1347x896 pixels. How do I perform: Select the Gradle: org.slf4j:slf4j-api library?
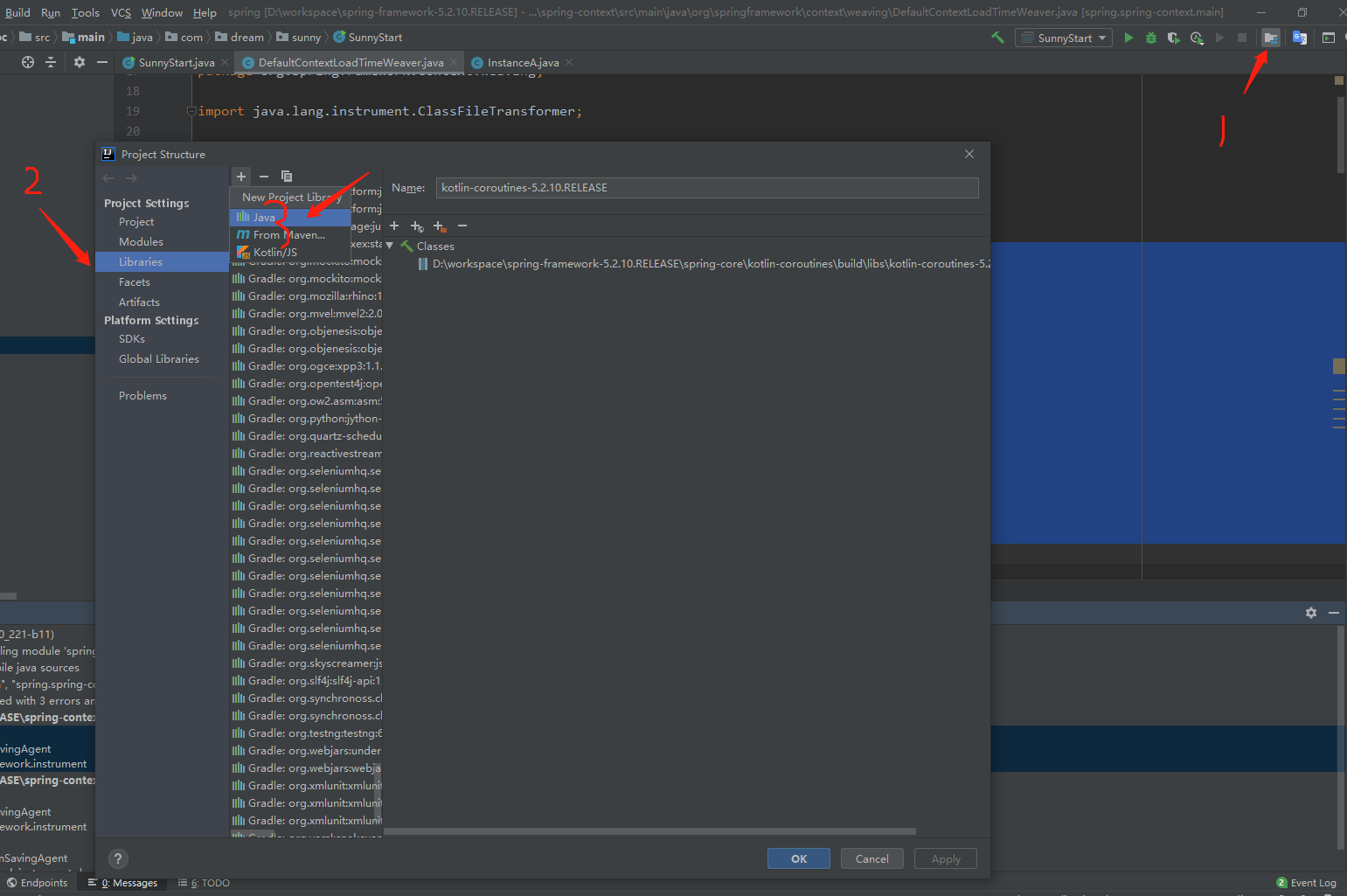point(307,680)
